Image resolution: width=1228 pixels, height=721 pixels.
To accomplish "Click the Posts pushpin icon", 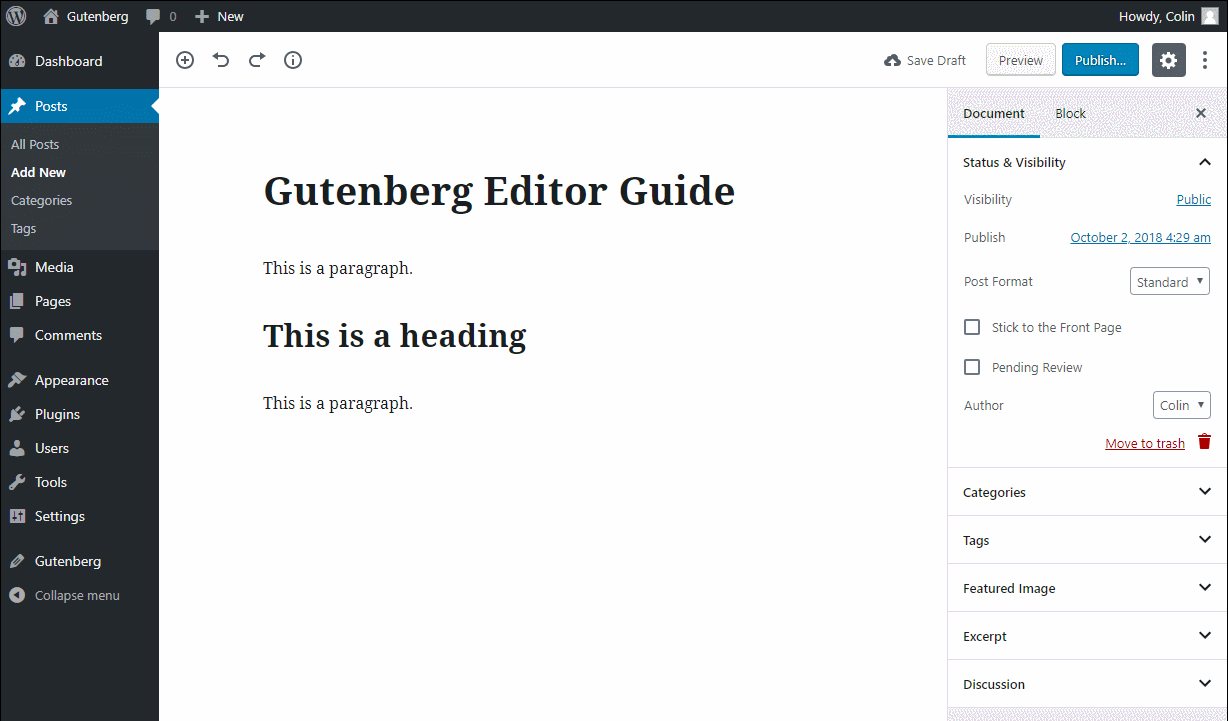I will pos(17,106).
